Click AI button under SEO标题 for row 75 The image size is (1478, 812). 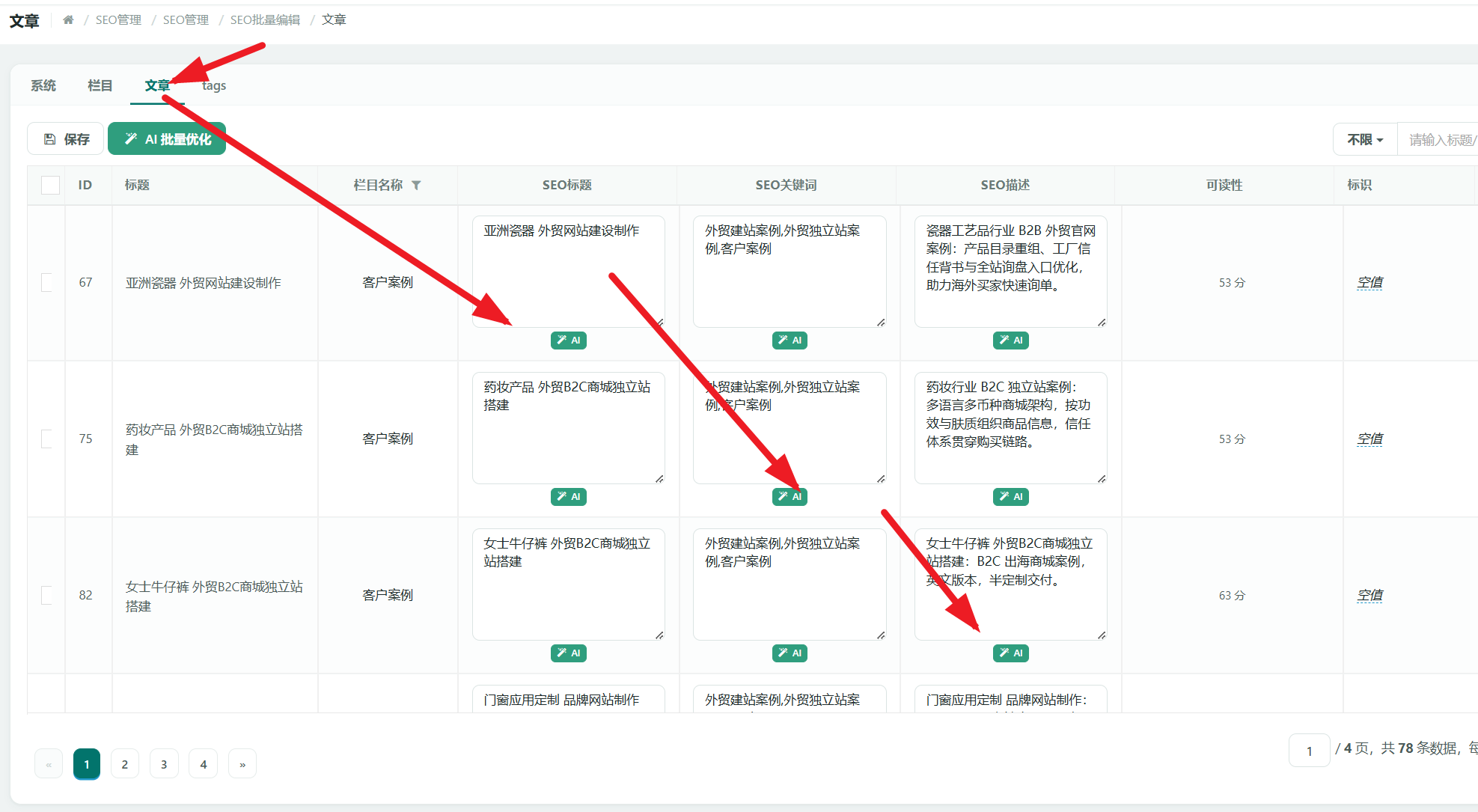point(568,497)
